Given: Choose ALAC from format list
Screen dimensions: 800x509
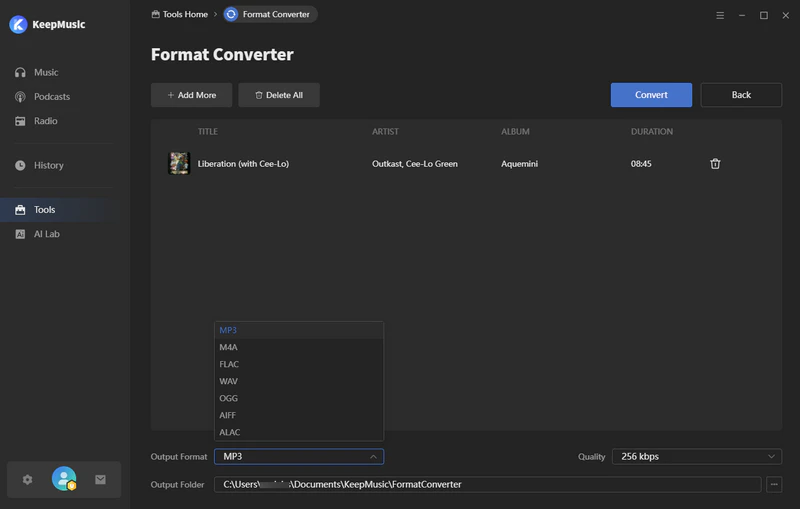Looking at the screenshot, I should pos(299,432).
